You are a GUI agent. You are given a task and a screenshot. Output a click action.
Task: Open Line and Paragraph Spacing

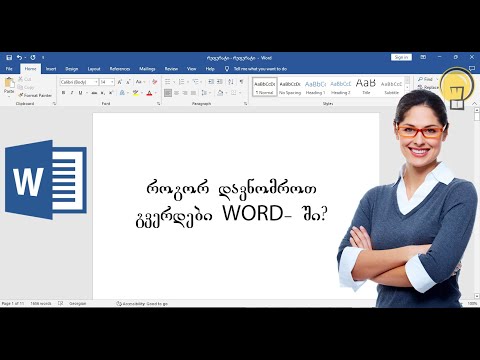pos(204,93)
